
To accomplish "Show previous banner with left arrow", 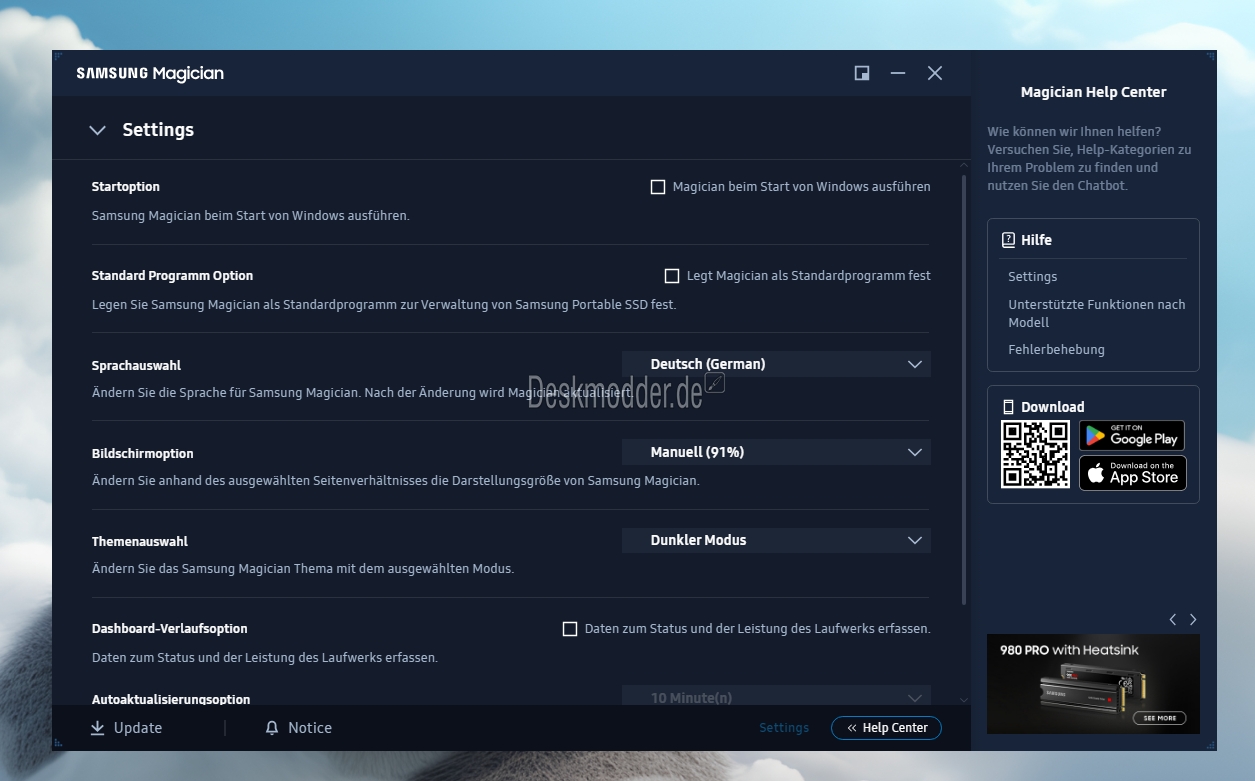I will 1173,620.
